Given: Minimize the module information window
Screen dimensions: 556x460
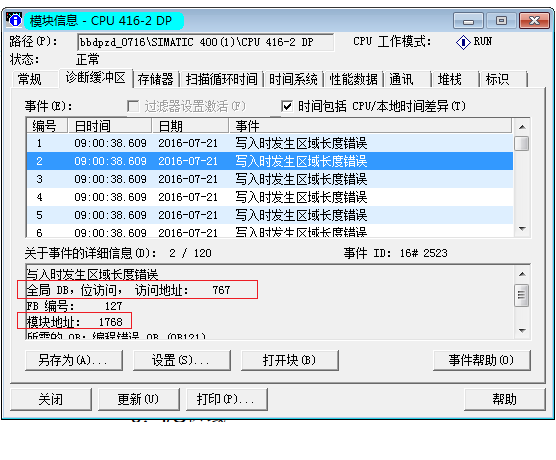Looking at the screenshot, I should click(468, 21).
